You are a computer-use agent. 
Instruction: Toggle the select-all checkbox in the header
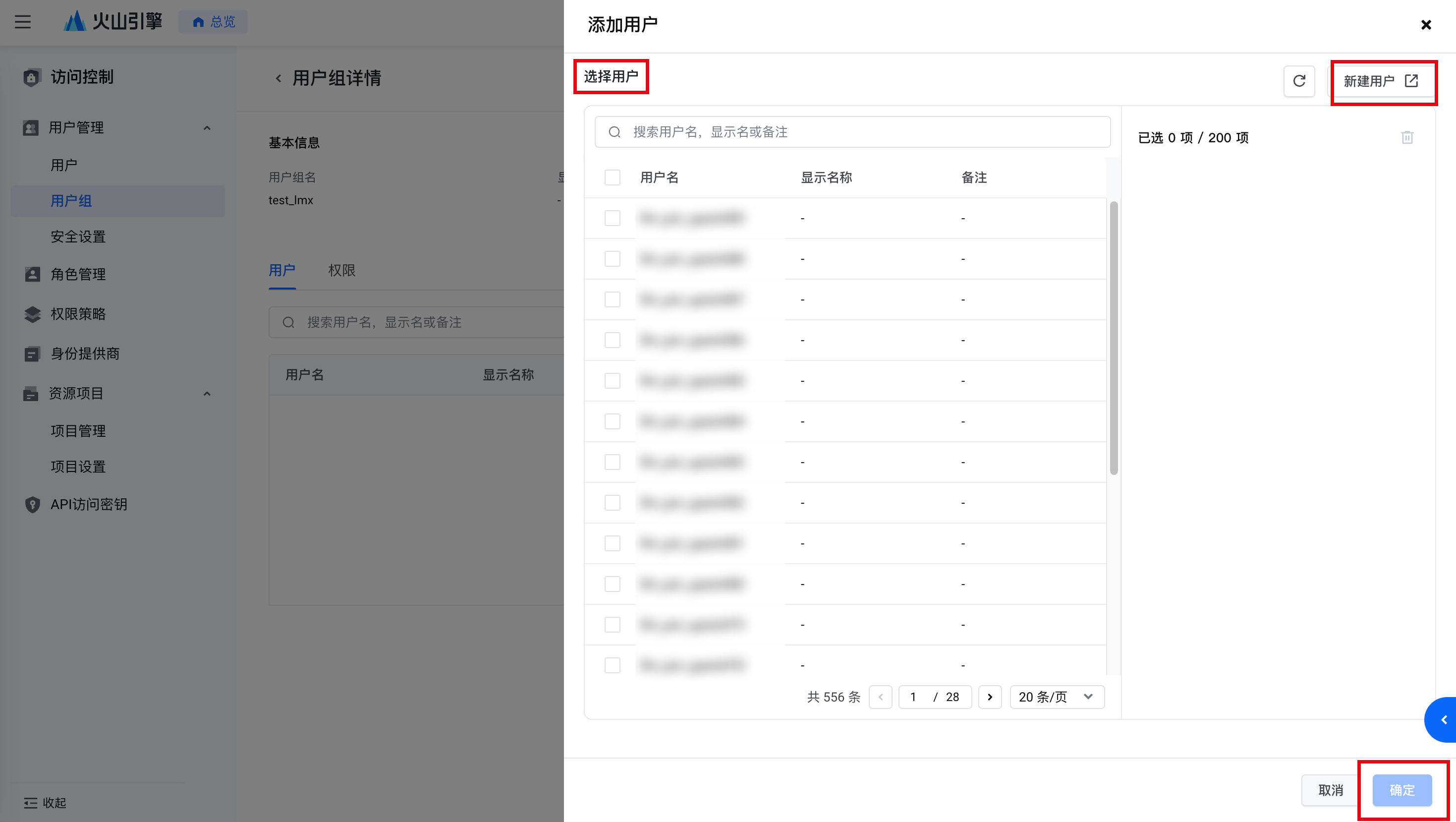pyautogui.click(x=612, y=177)
